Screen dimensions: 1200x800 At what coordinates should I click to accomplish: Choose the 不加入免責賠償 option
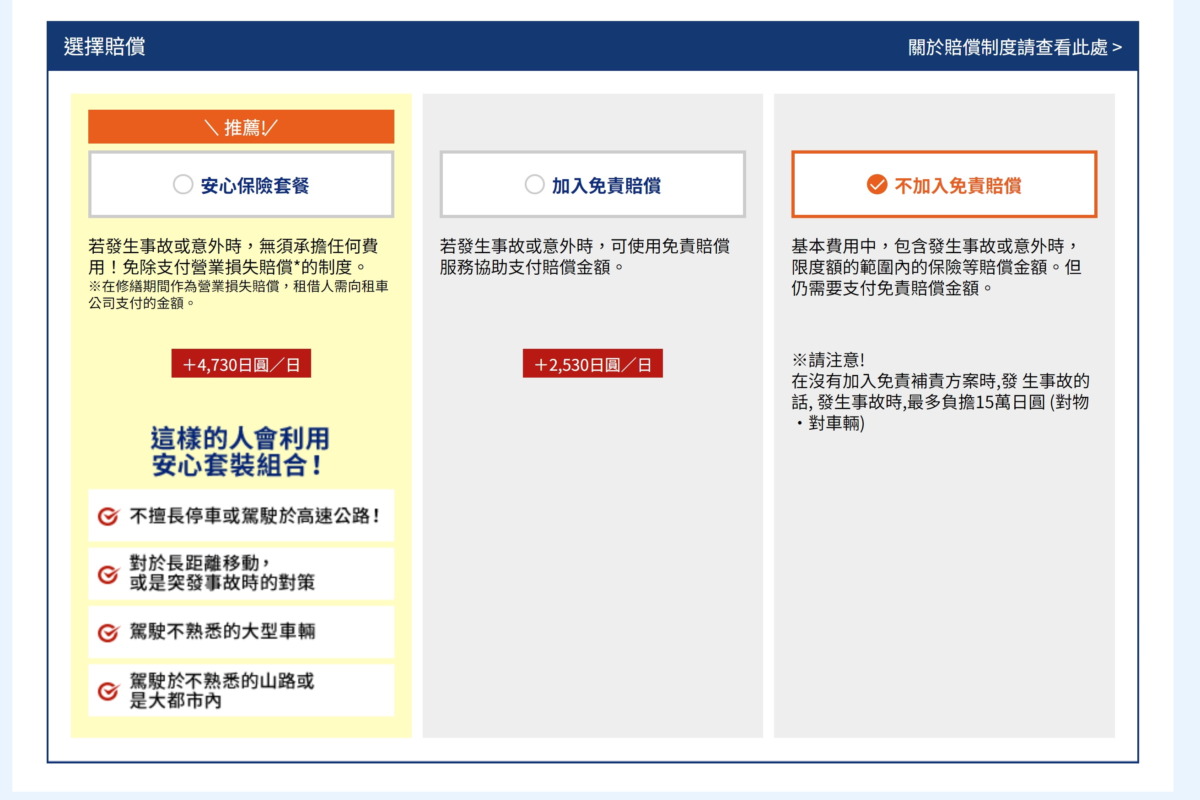944,185
